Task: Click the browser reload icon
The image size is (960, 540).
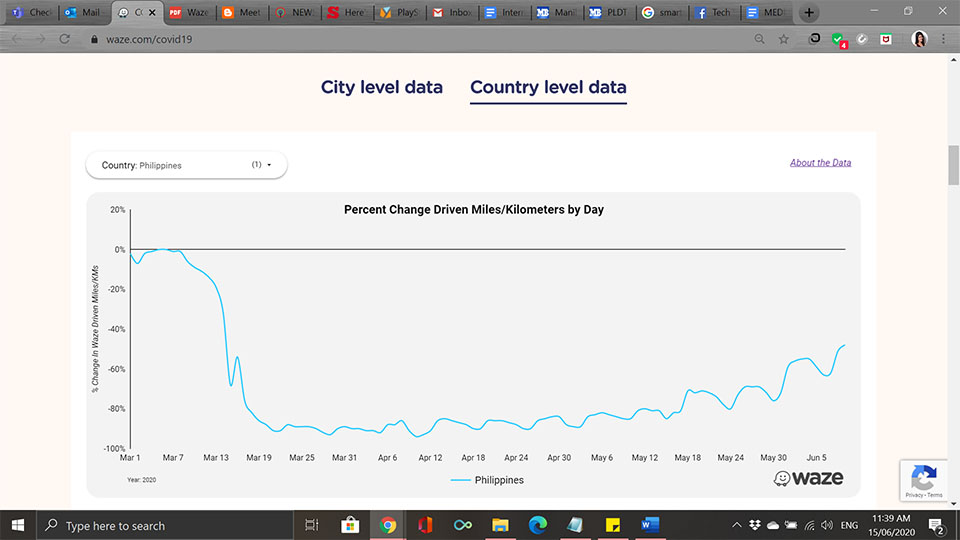Action: point(65,39)
